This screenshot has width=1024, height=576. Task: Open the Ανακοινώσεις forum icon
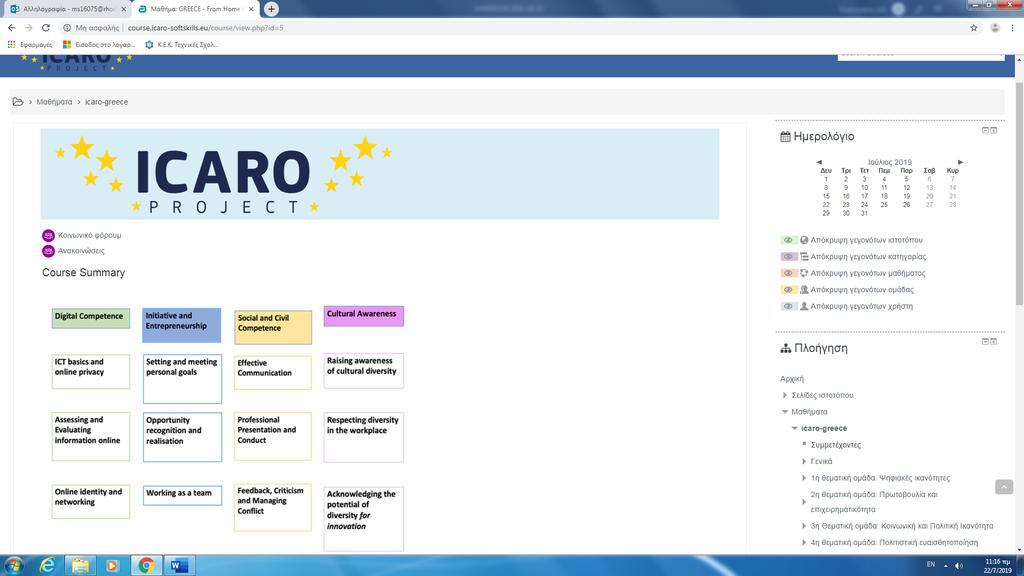[48, 251]
